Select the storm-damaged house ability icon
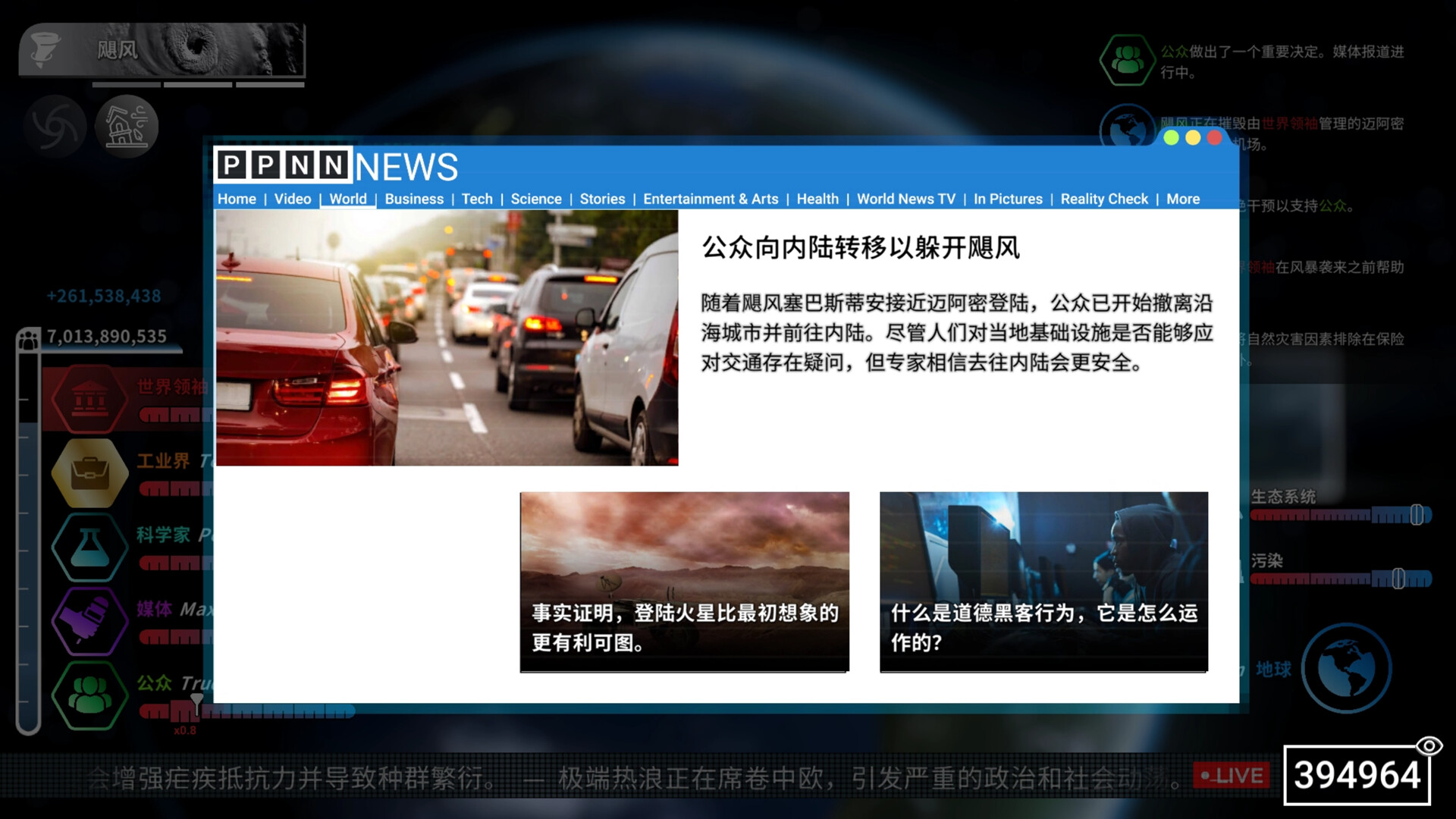Image resolution: width=1456 pixels, height=819 pixels. pyautogui.click(x=127, y=127)
